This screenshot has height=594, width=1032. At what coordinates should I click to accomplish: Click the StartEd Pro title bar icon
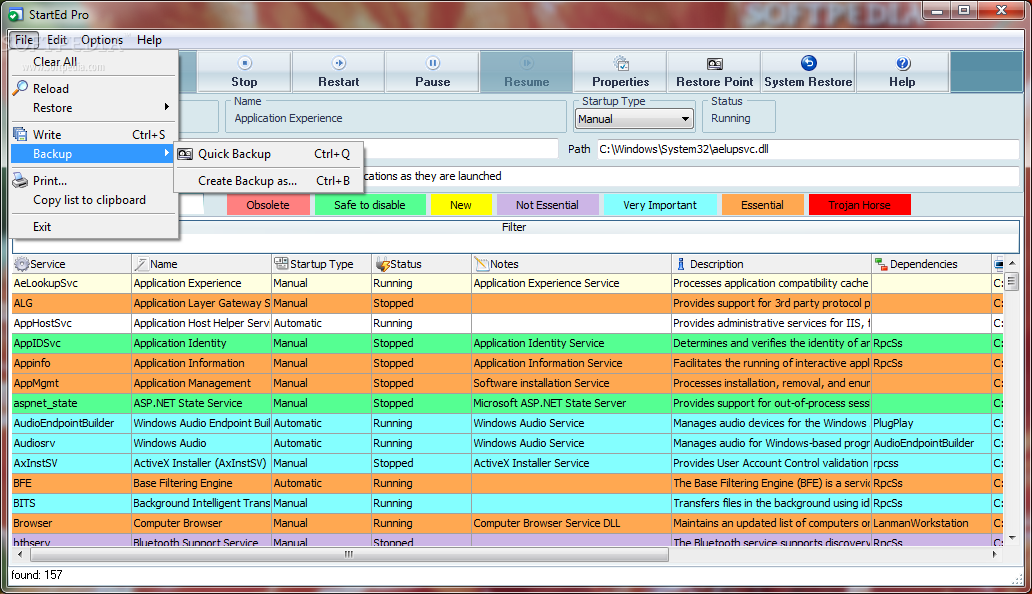15,14
